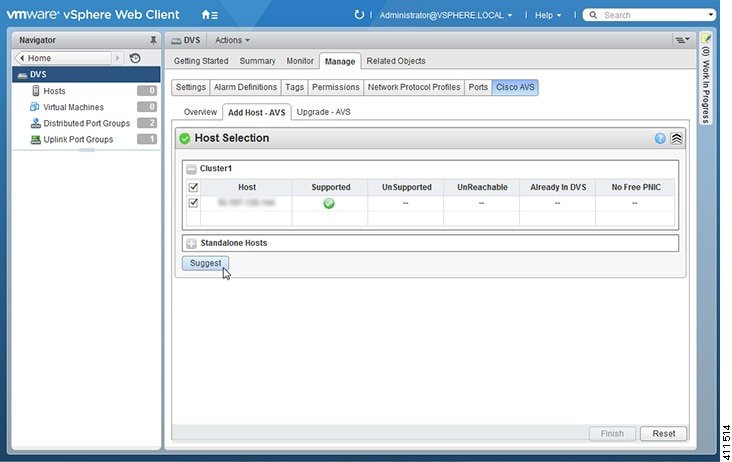
Task: Open the Network Protocol Profiles sub-tab
Action: 414,87
